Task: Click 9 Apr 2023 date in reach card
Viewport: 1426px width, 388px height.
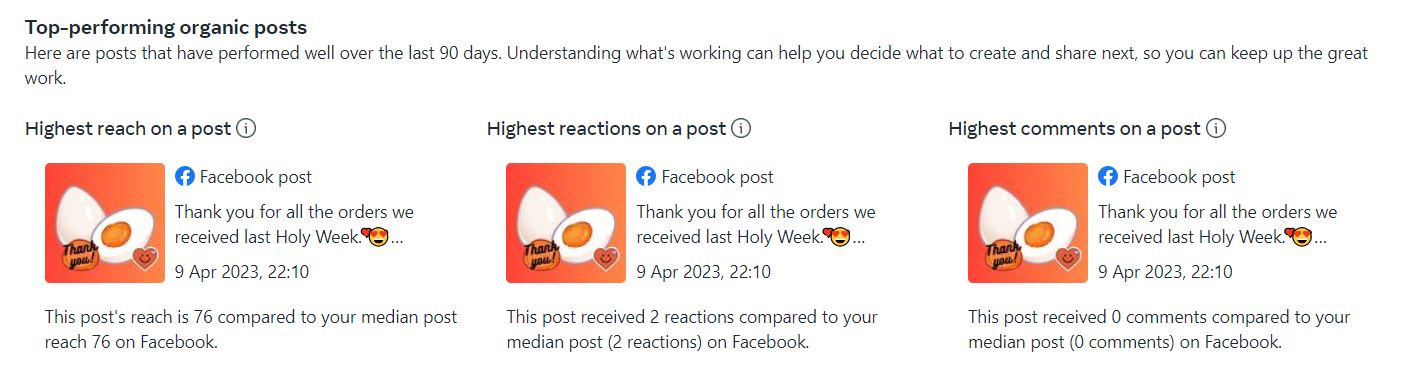Action: click(x=242, y=272)
